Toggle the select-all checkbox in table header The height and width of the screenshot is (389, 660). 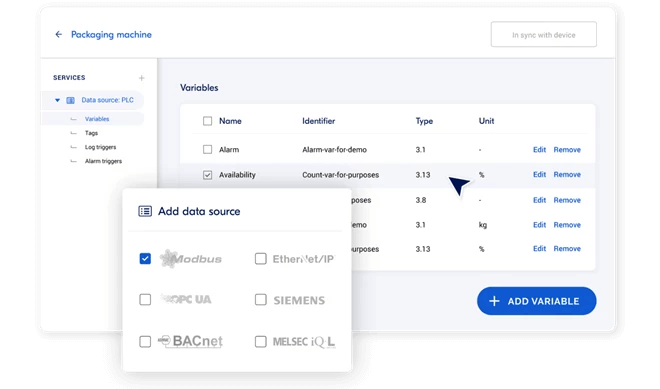(208, 121)
